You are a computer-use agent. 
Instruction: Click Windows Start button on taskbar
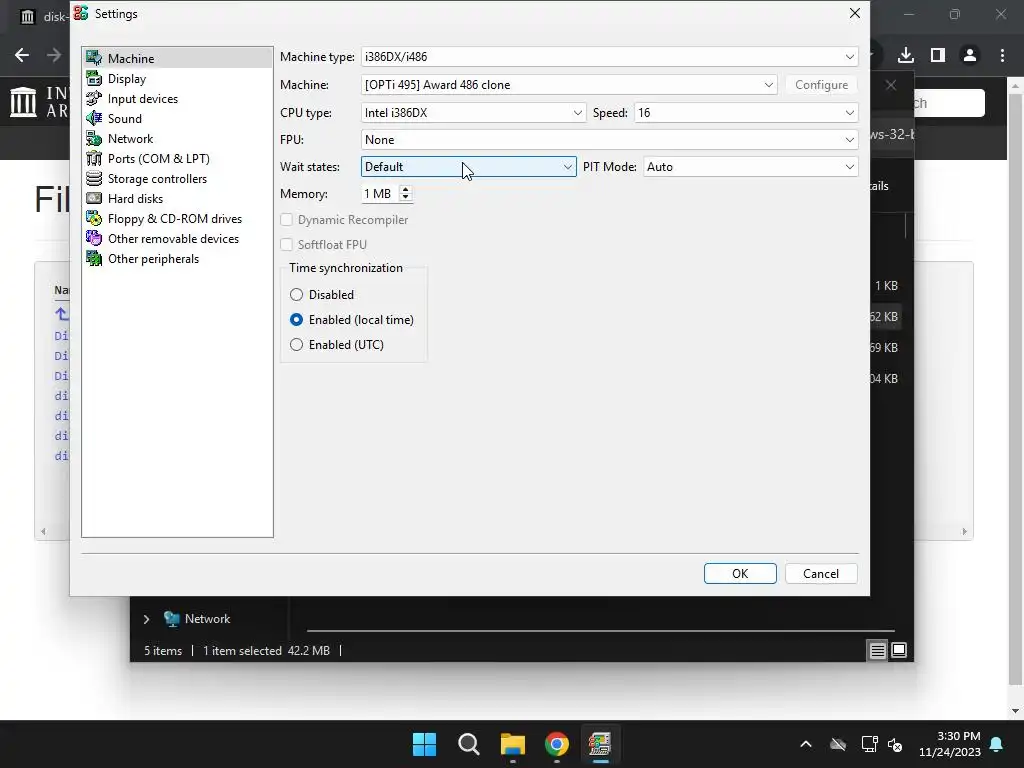(x=424, y=744)
